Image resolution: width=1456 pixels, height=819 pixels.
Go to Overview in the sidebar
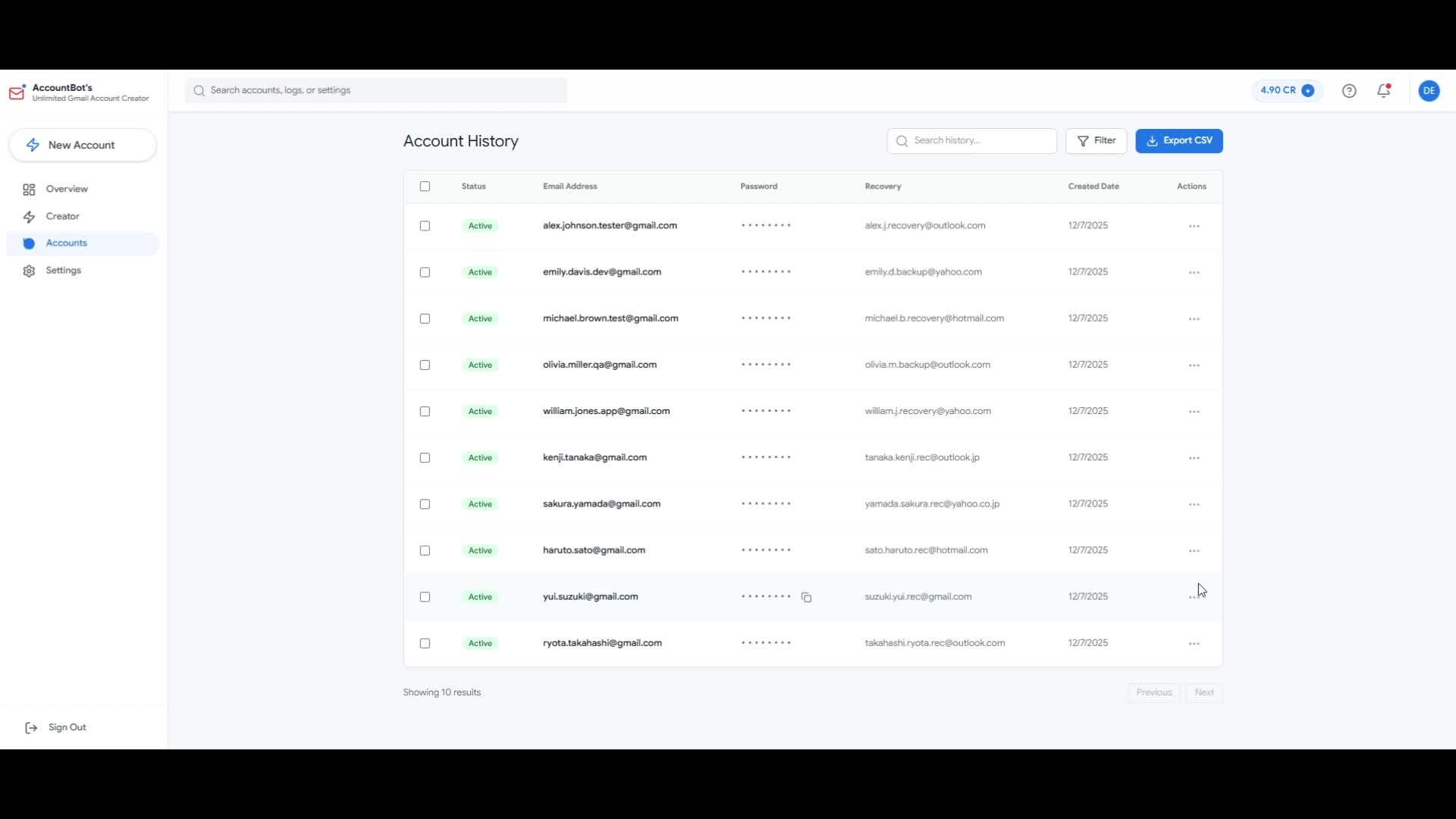[67, 190]
